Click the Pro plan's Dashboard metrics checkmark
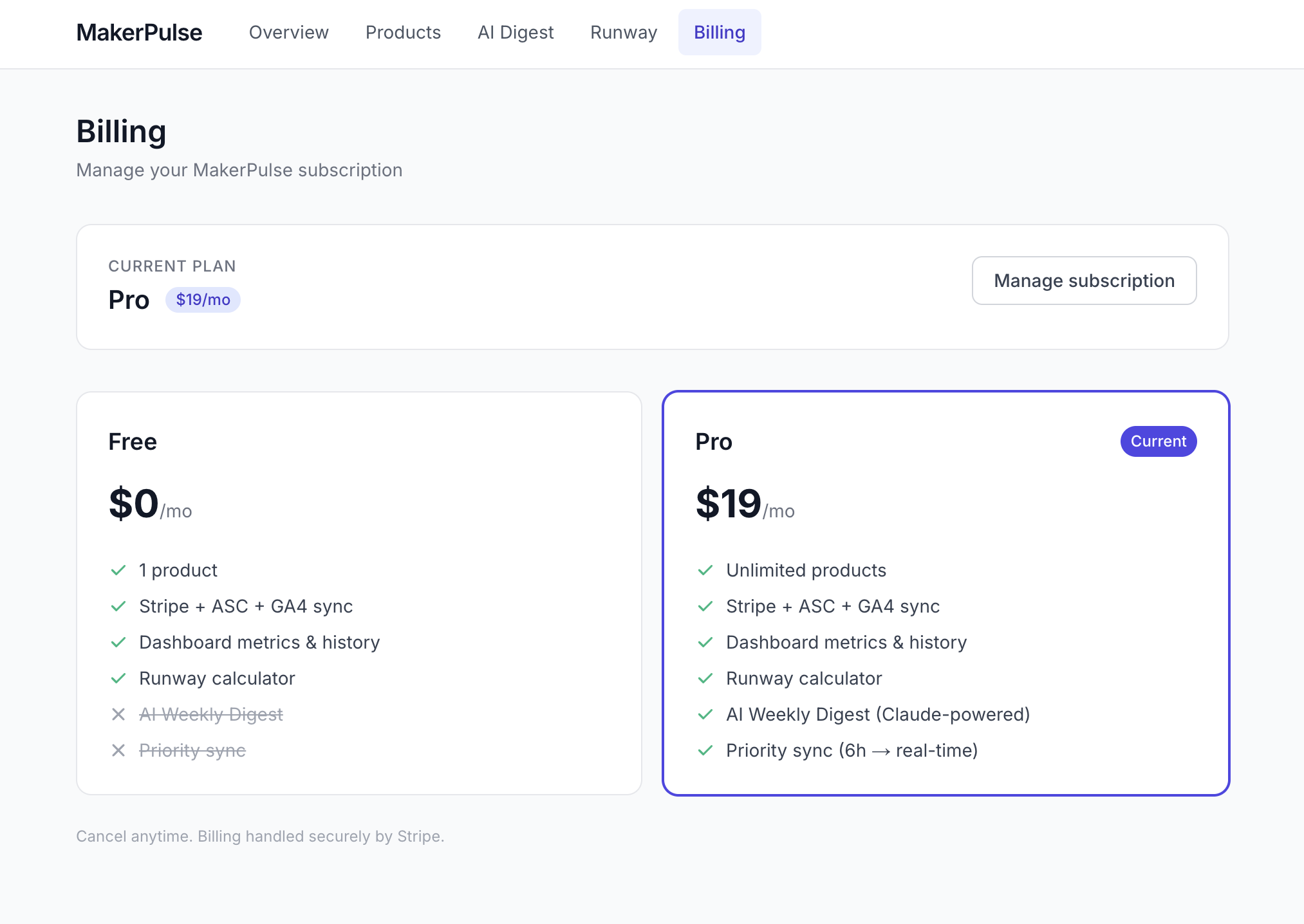1304x924 pixels. 705,643
